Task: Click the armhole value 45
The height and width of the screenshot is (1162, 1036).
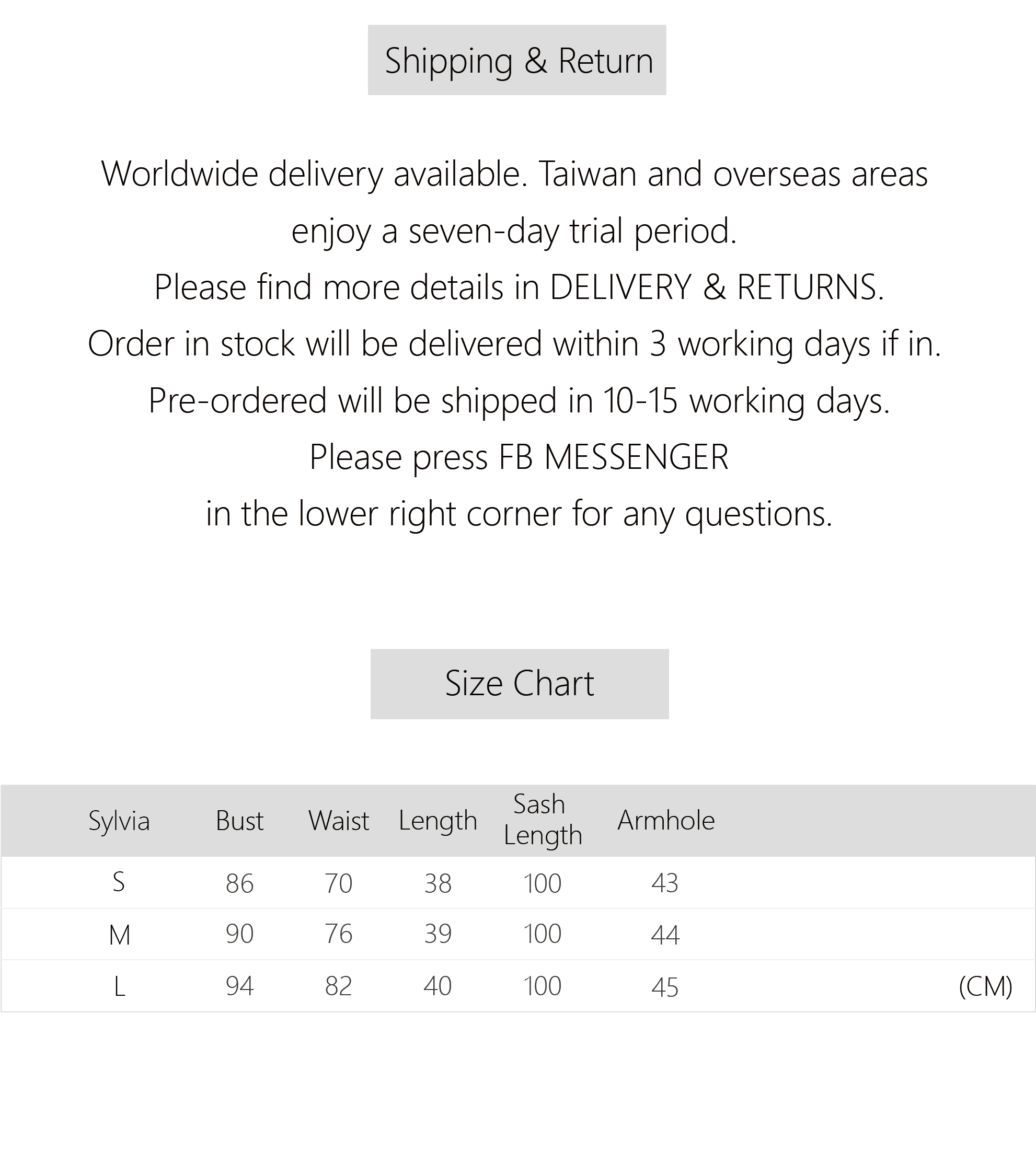Action: 665,987
